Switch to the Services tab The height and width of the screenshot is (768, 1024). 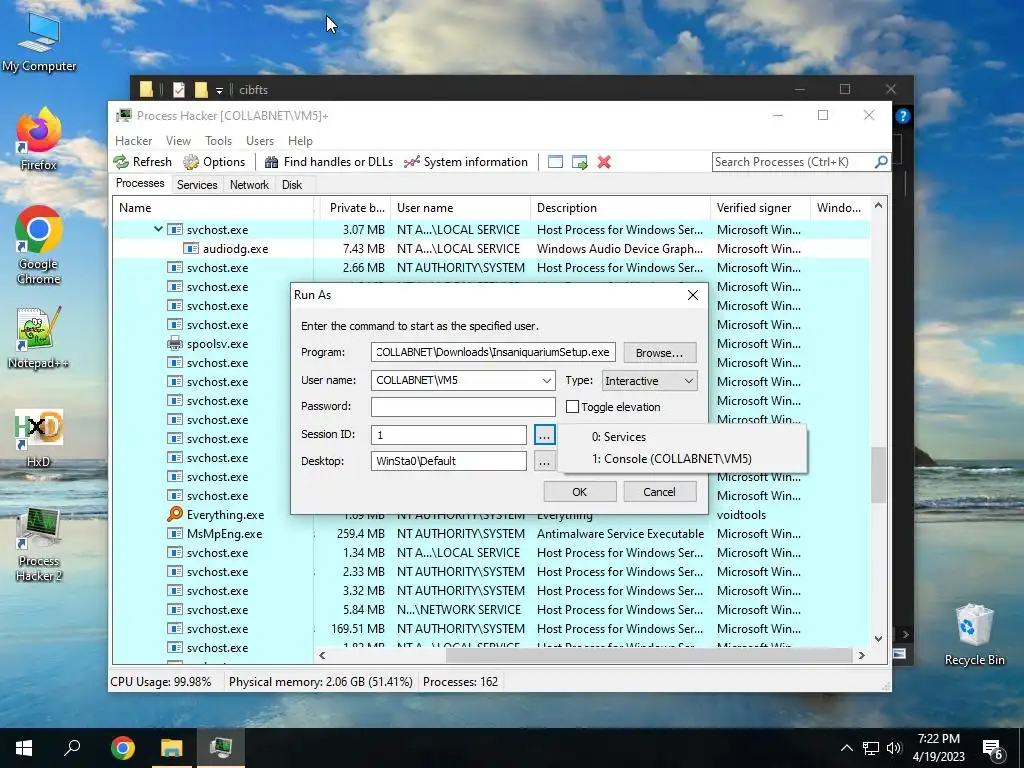197,185
